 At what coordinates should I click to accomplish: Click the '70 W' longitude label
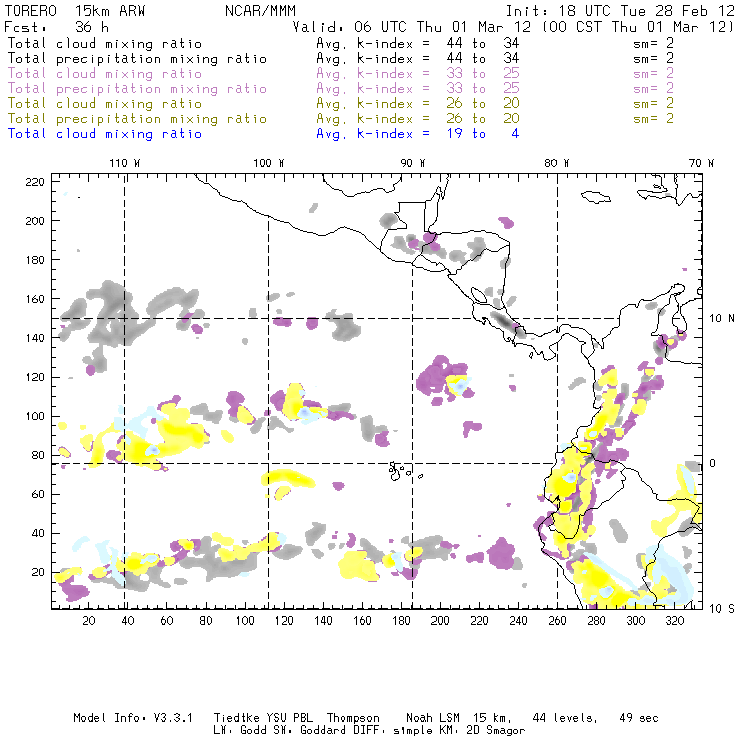[701, 163]
